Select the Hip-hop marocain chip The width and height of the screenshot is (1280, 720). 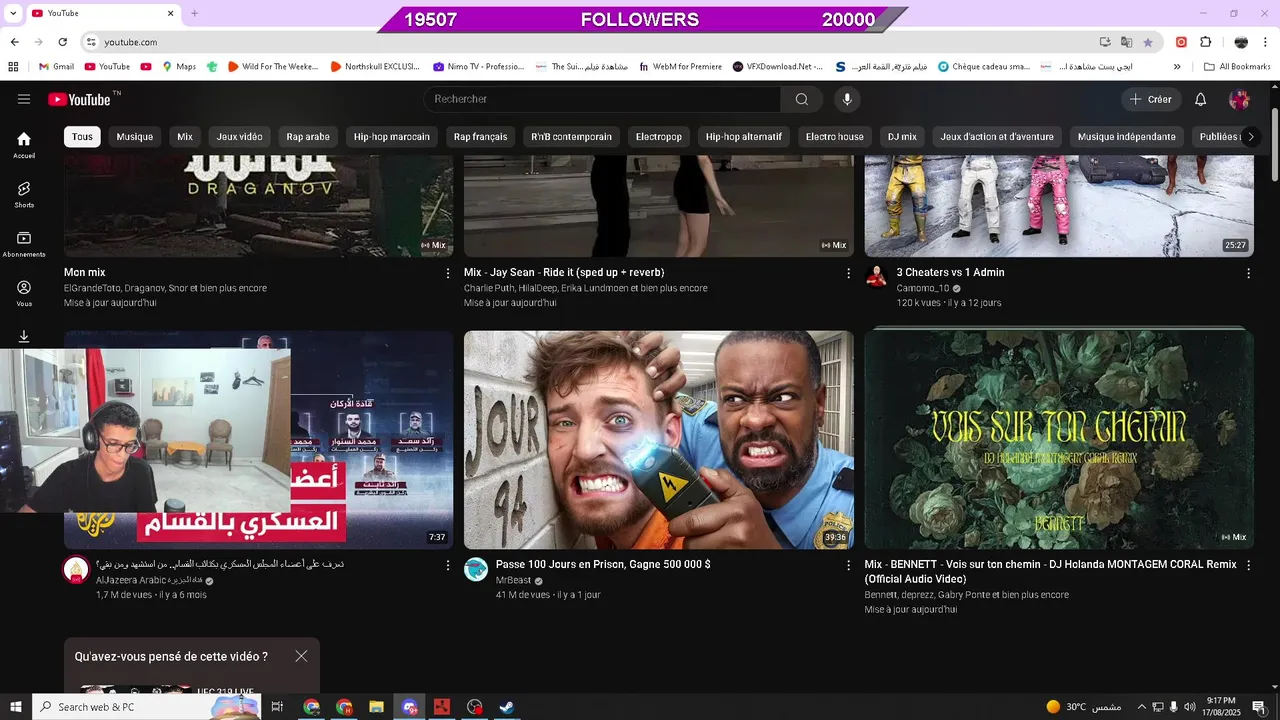(392, 137)
